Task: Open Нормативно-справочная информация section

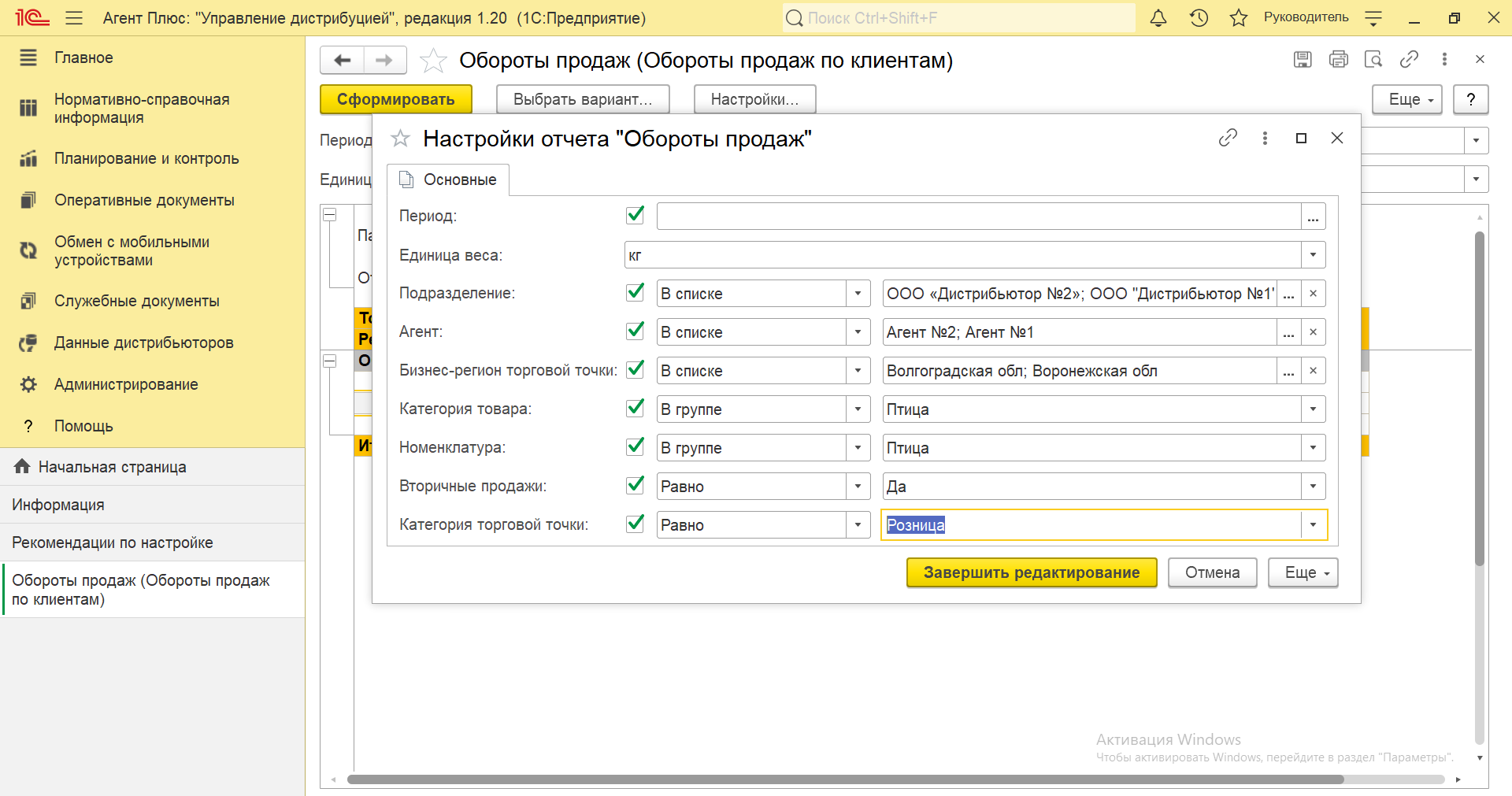Action: point(142,109)
